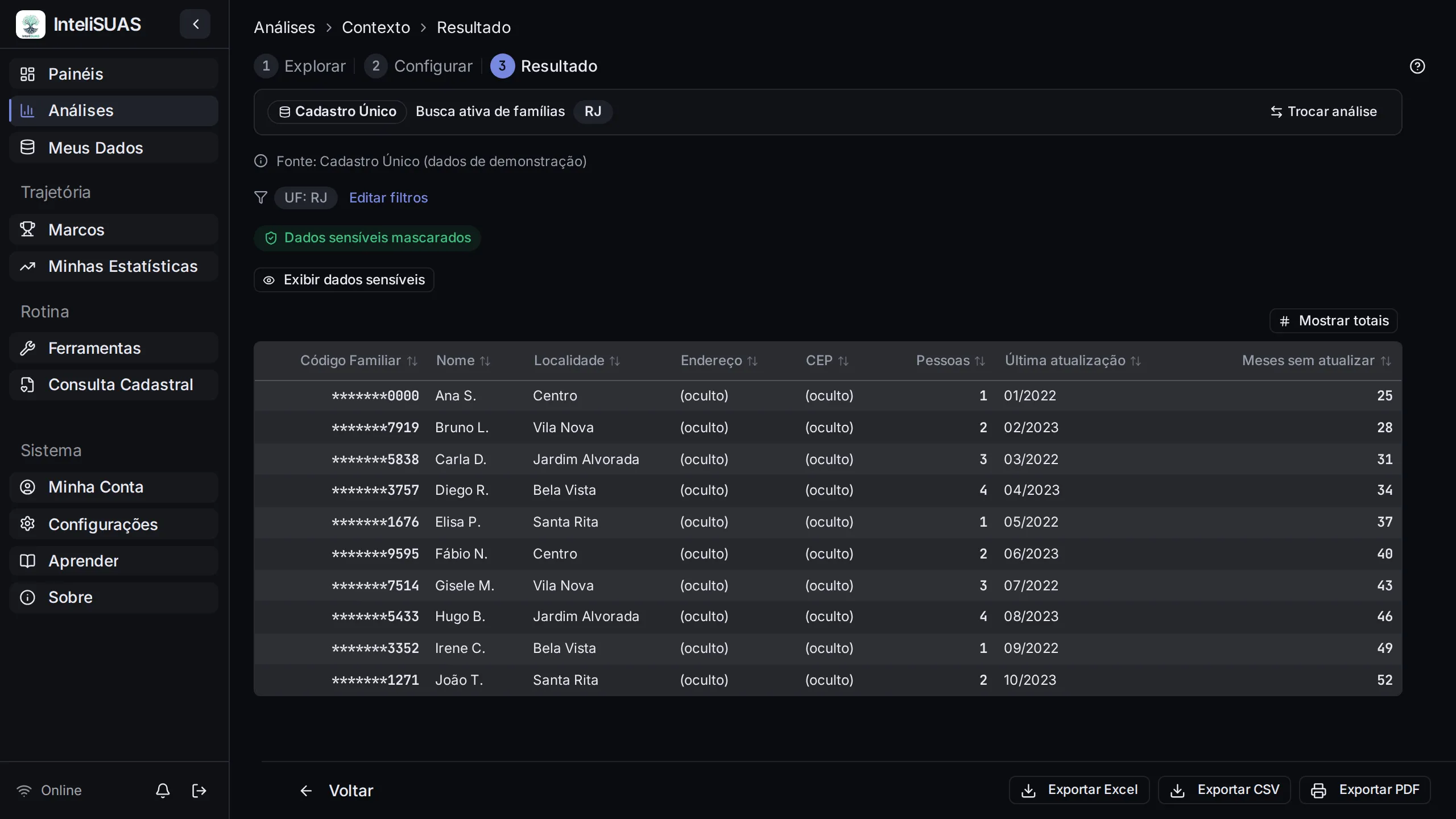Toggle Exibir dados sensíveis

tap(344, 280)
